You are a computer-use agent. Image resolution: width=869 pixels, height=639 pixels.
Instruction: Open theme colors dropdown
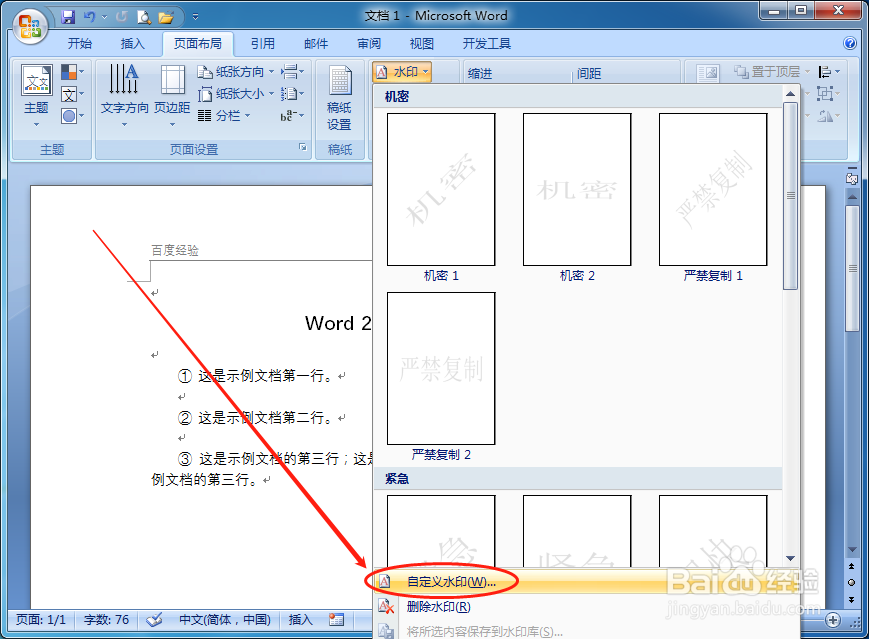(x=72, y=72)
